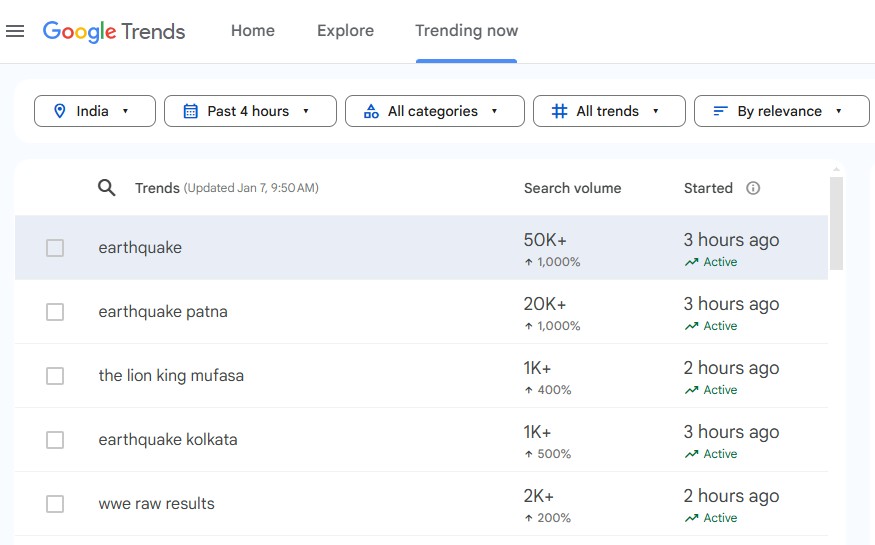Image resolution: width=875 pixels, height=545 pixels.
Task: Click the Active trend icon for earthquake kolkata
Action: (x=691, y=454)
